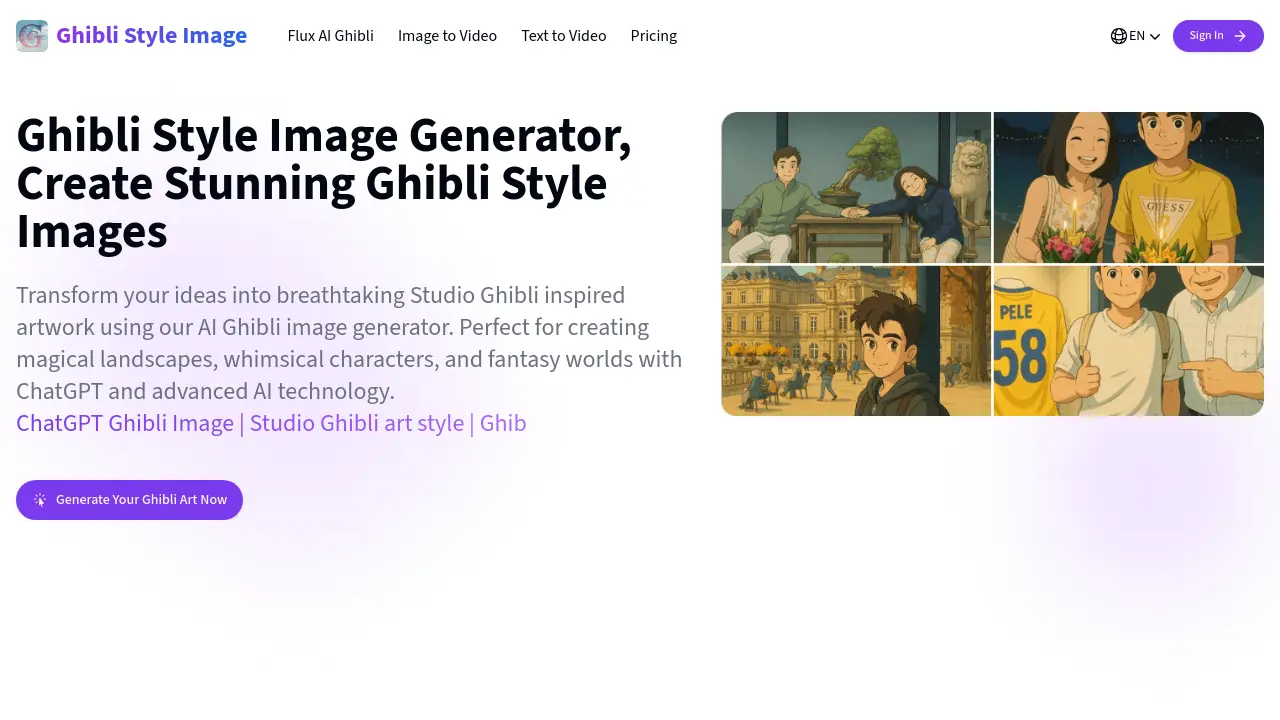Select Flux AI Ghibli from the navigation
Viewport: 1280px width, 720px height.
click(x=330, y=36)
